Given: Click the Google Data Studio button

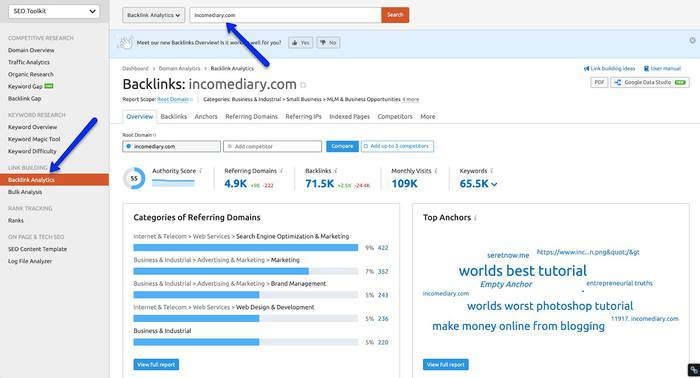Looking at the screenshot, I should pyautogui.click(x=650, y=83).
